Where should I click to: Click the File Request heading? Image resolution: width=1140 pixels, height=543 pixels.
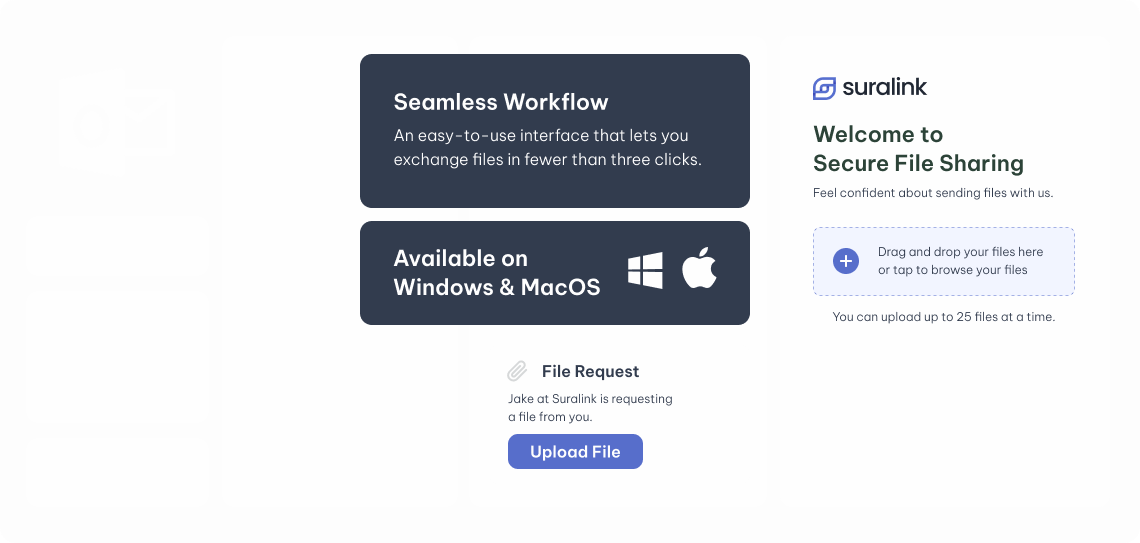click(x=590, y=371)
